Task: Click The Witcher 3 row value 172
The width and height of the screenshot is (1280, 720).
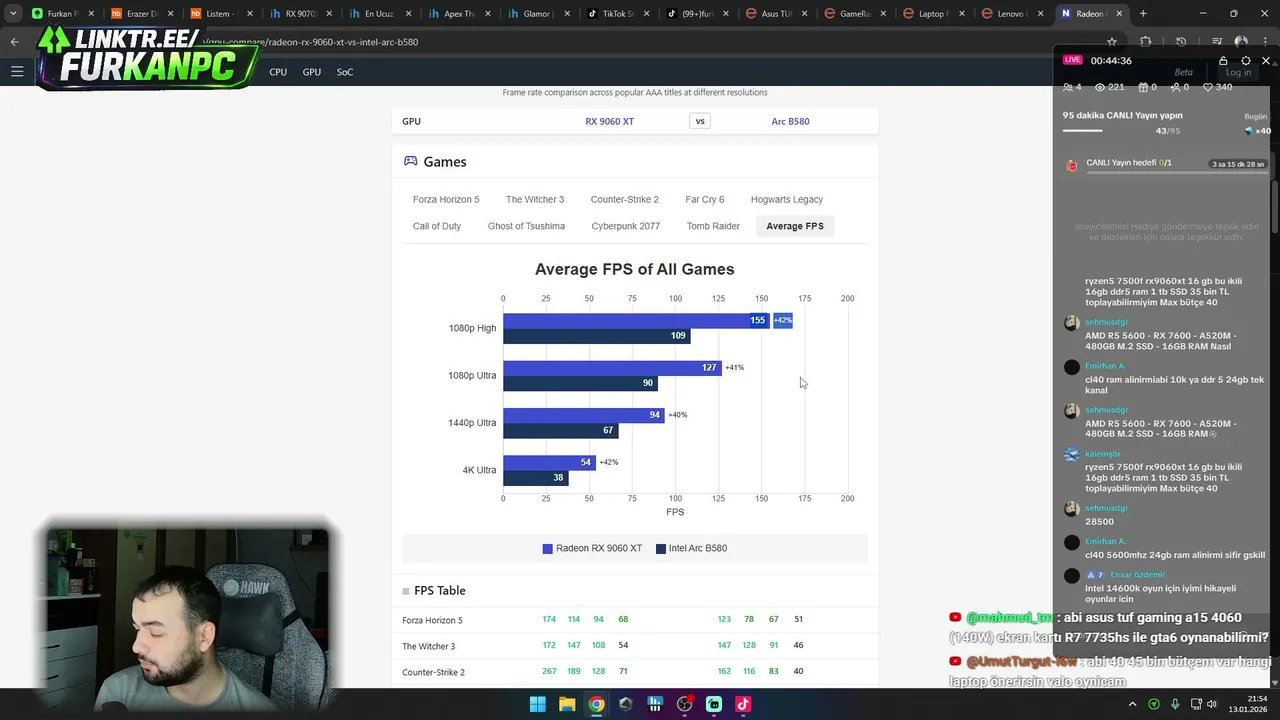Action: click(549, 645)
